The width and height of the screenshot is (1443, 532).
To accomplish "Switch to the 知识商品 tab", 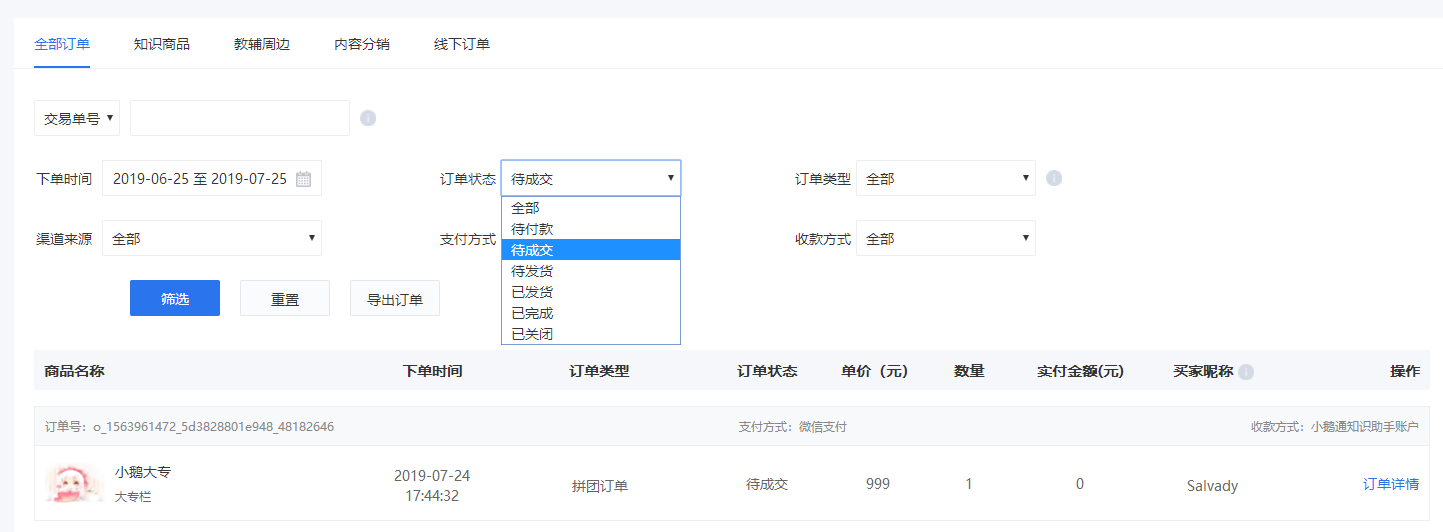I will [x=162, y=44].
